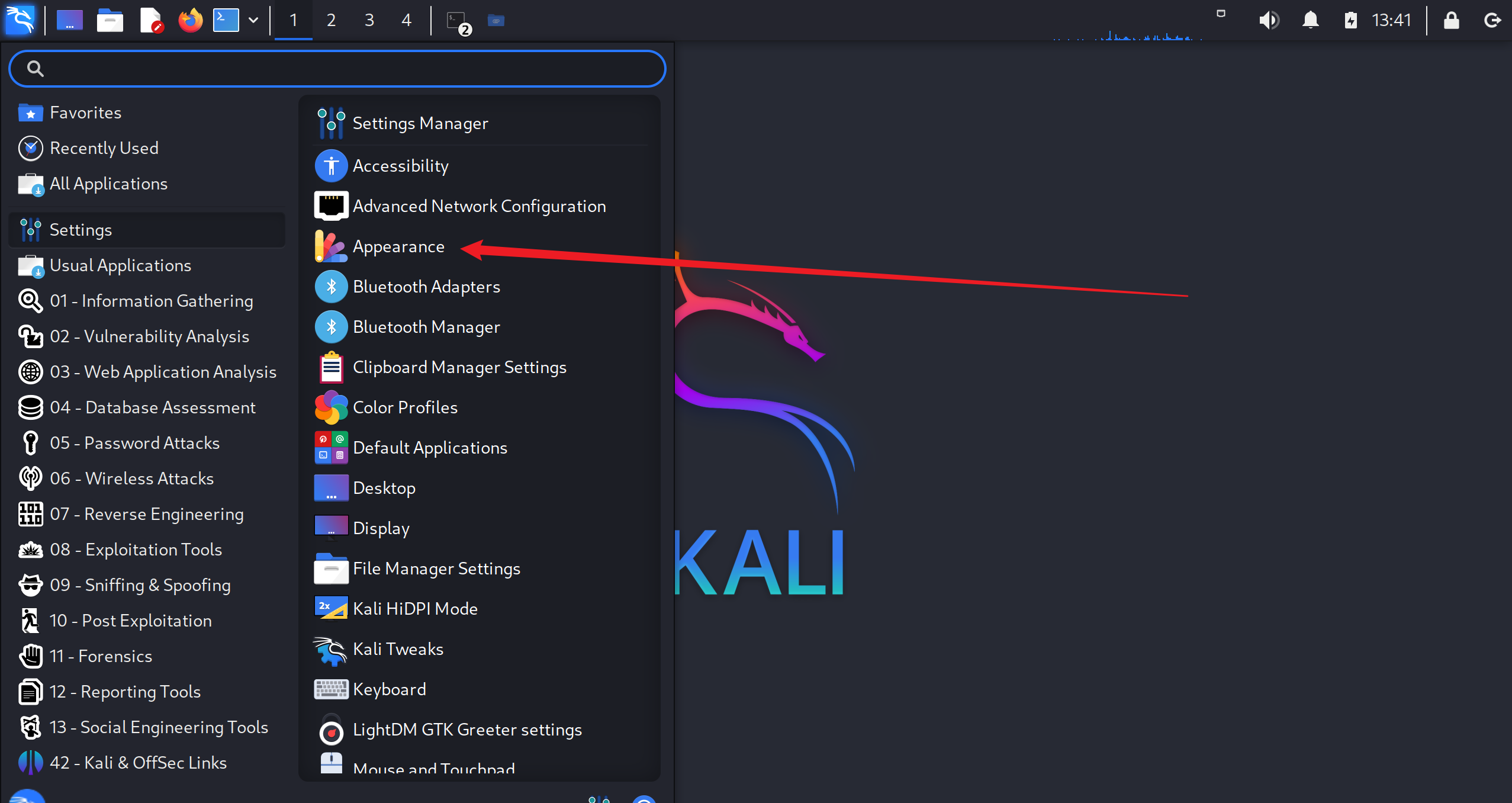Select the All Applications category

click(148, 184)
